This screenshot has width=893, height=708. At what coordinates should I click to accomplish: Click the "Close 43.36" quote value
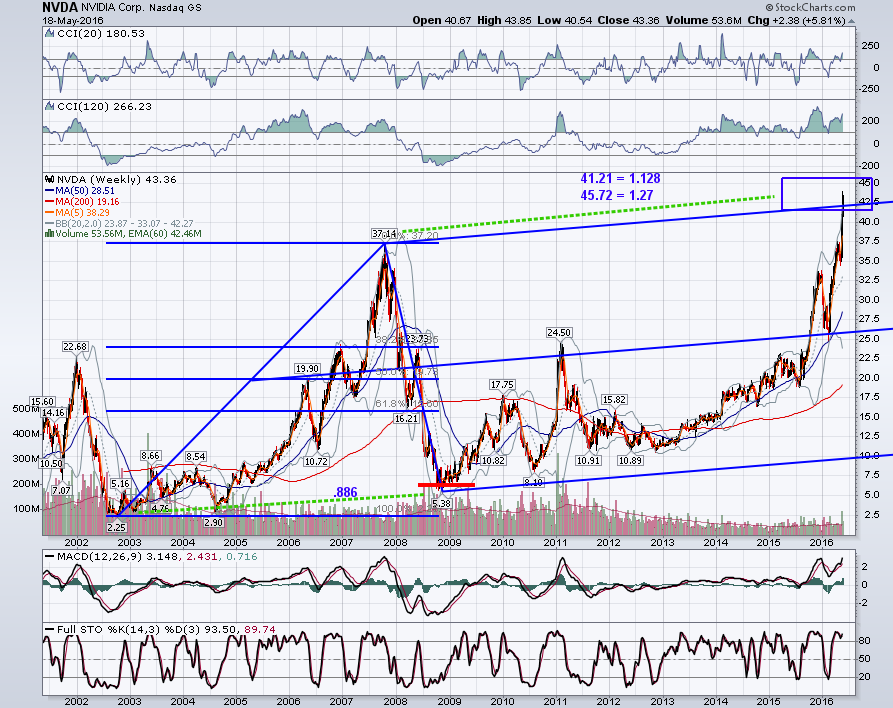(628, 21)
